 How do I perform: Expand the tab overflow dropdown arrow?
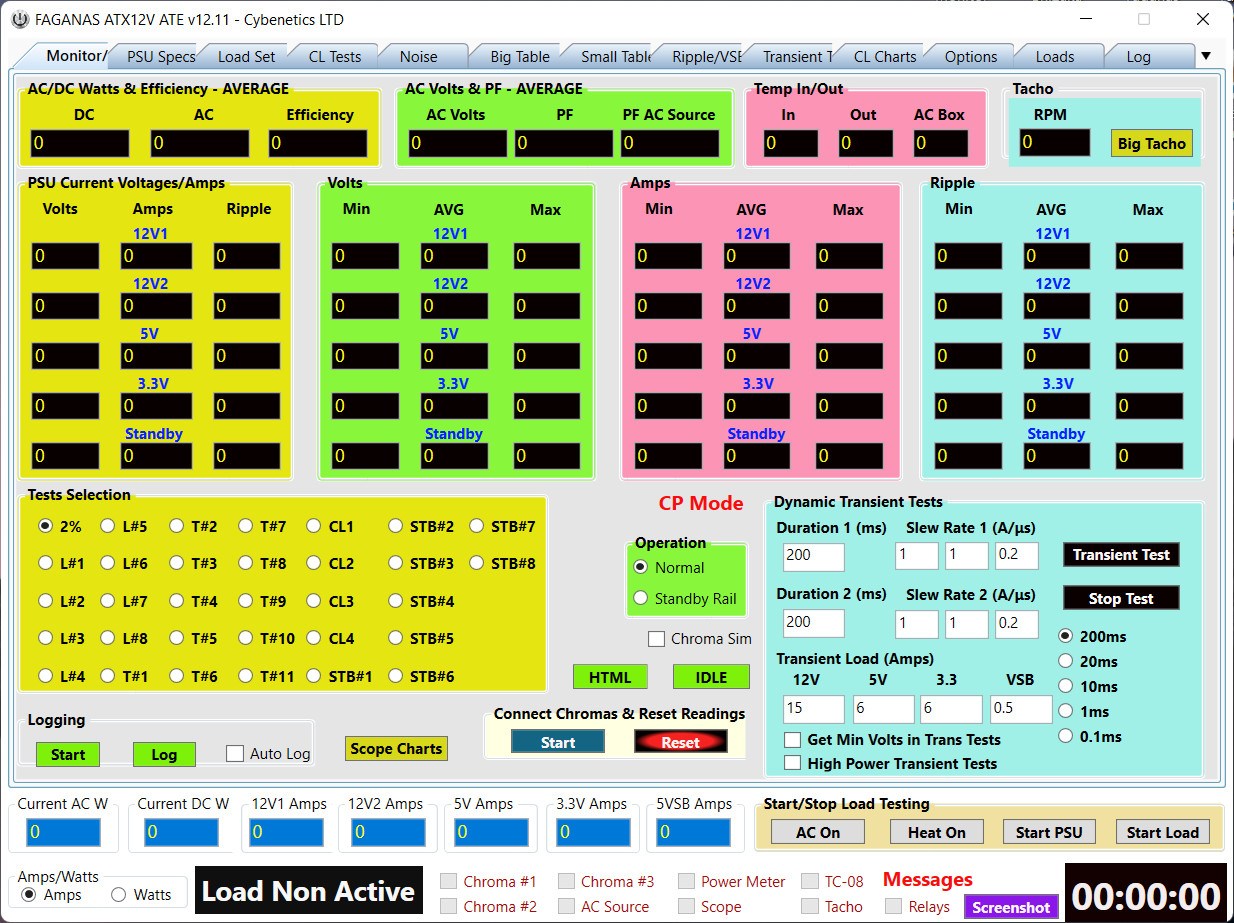pyautogui.click(x=1205, y=56)
